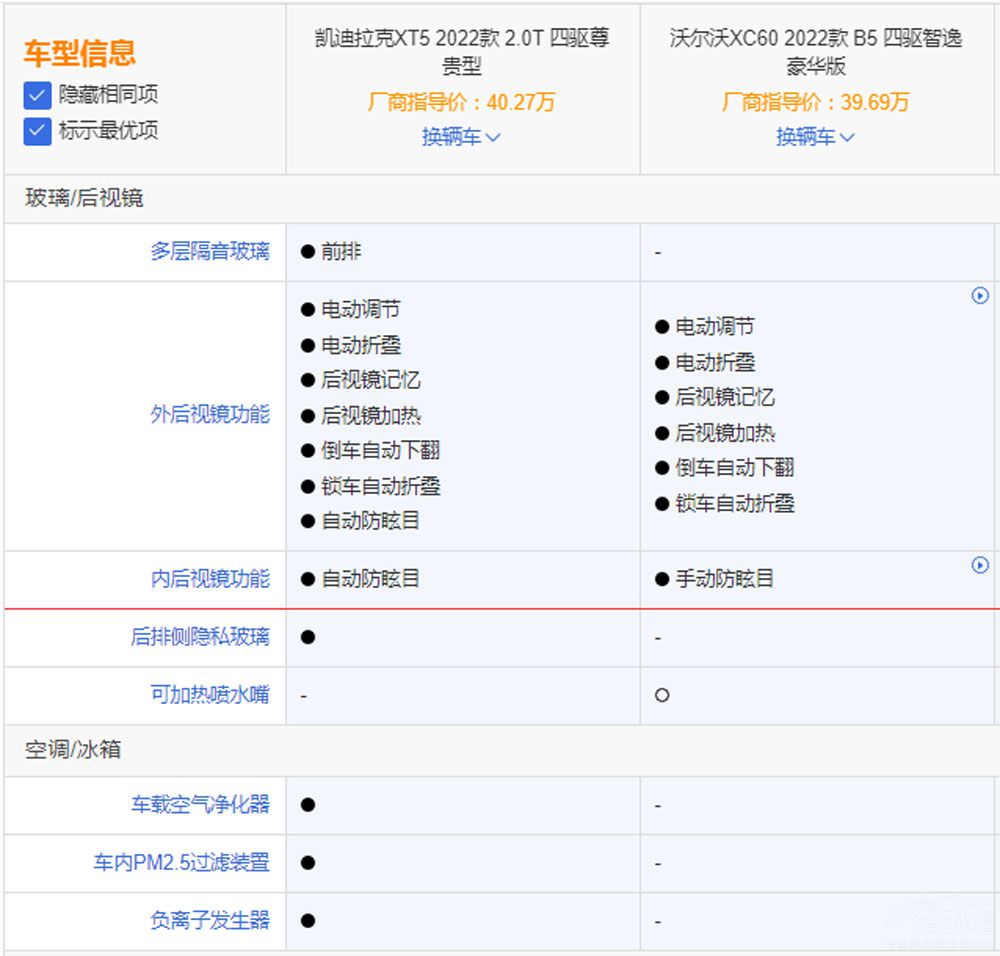
Task: Play the video icon beside 外后视镜功能 row
Action: click(981, 295)
